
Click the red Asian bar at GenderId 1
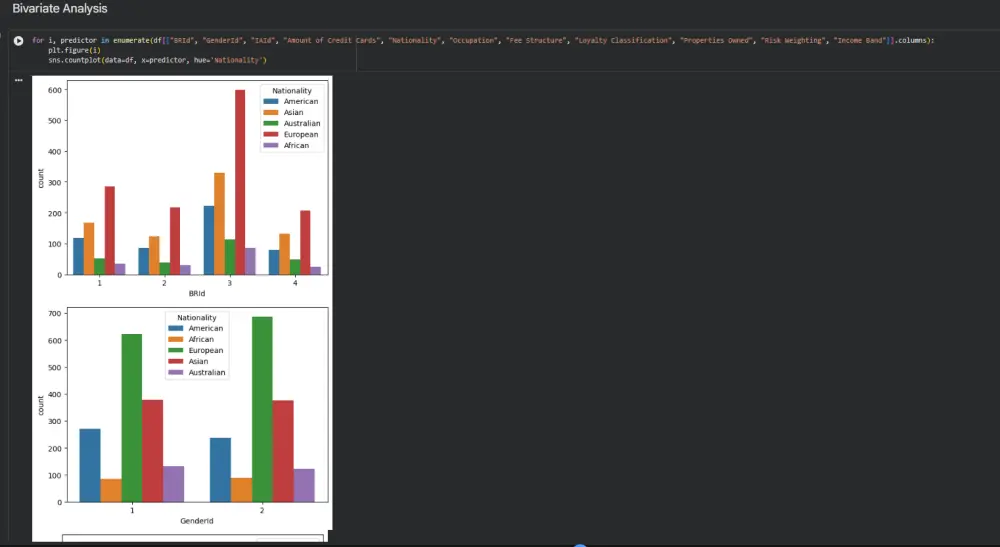152,451
